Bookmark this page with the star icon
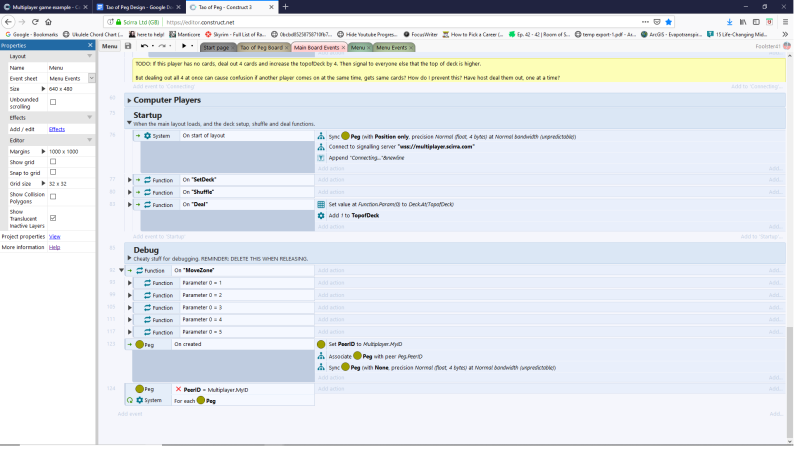Image resolution: width=800 pixels, height=452 pixels. coord(668,22)
